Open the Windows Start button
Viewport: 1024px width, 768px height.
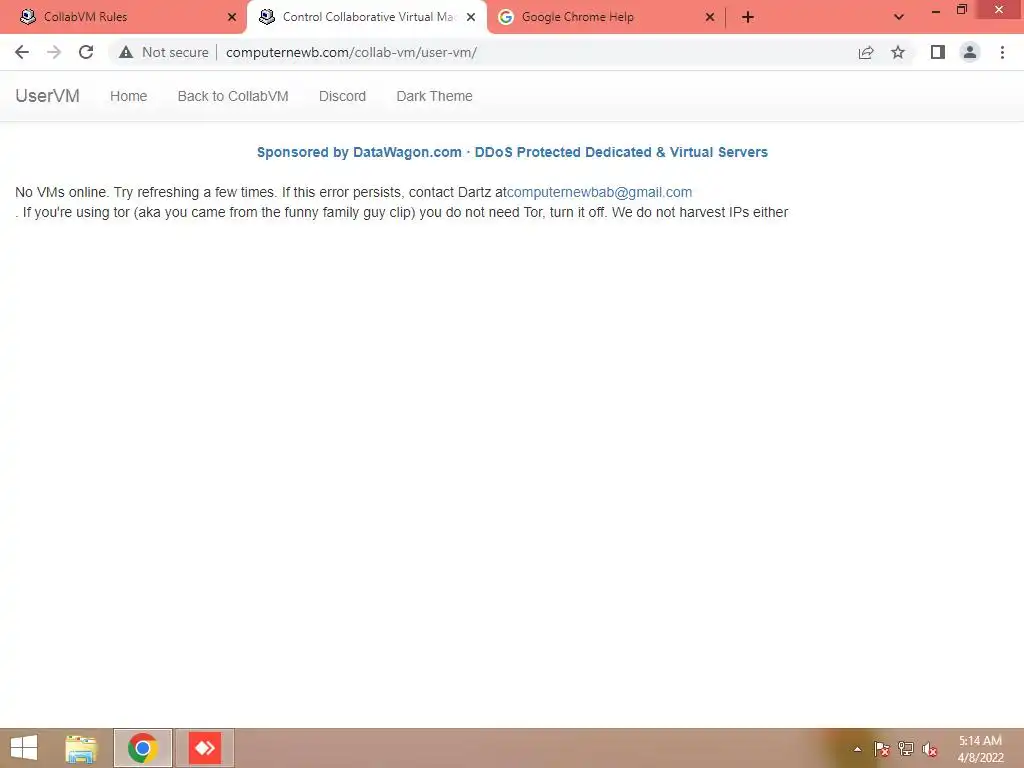pyautogui.click(x=24, y=748)
